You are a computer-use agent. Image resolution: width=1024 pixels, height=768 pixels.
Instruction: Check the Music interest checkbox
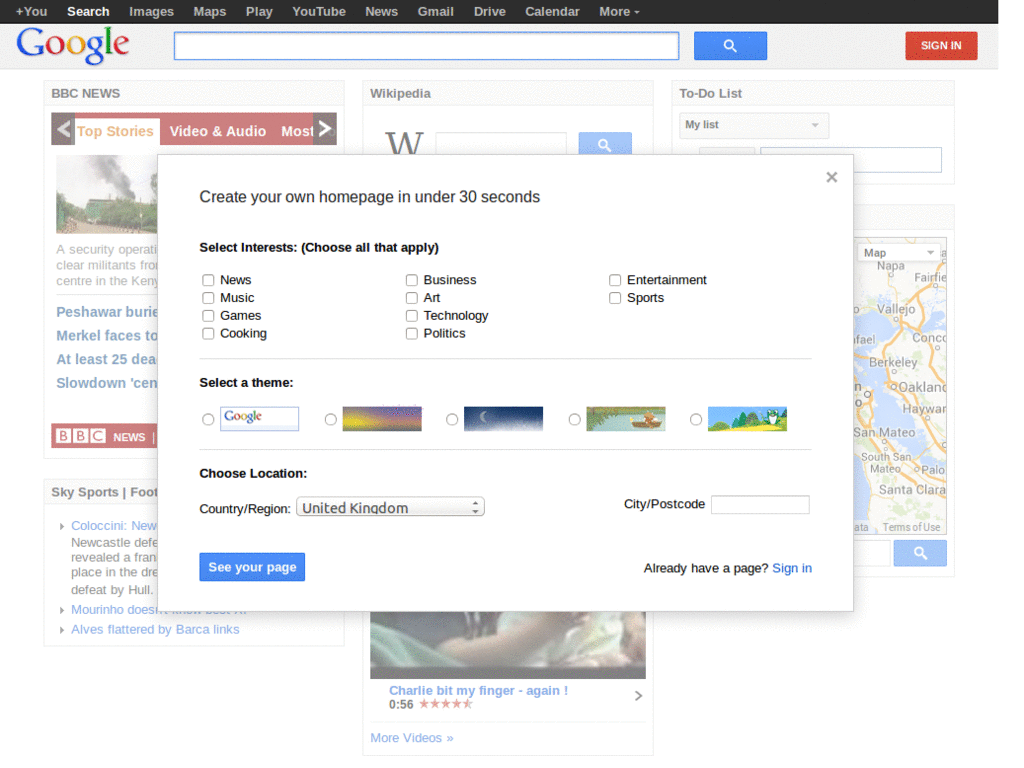click(208, 298)
